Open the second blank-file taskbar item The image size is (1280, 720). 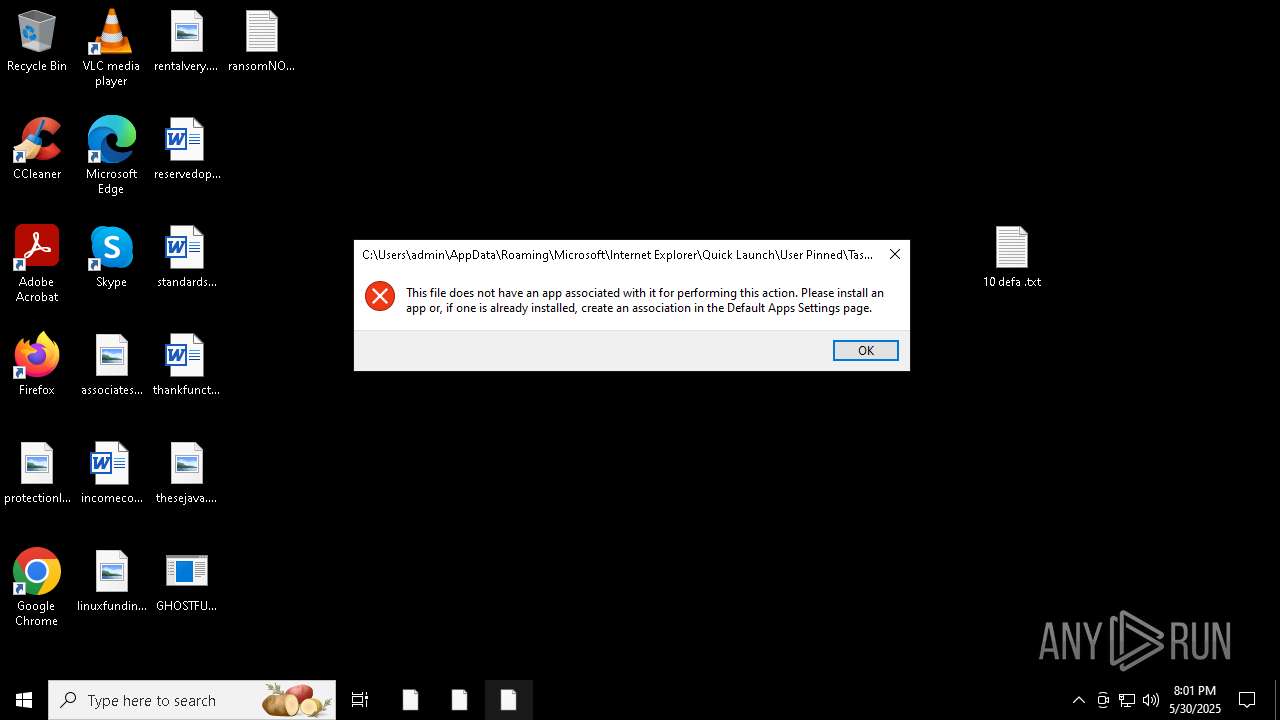coord(459,700)
